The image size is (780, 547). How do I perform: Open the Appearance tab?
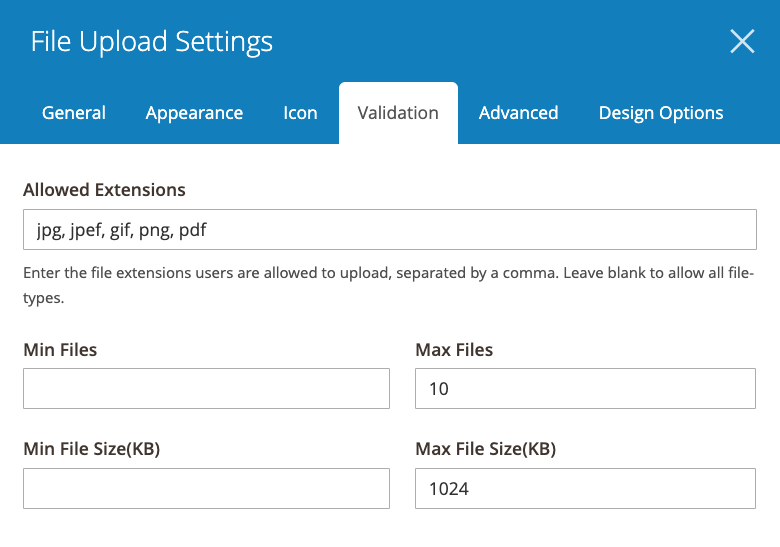(194, 113)
